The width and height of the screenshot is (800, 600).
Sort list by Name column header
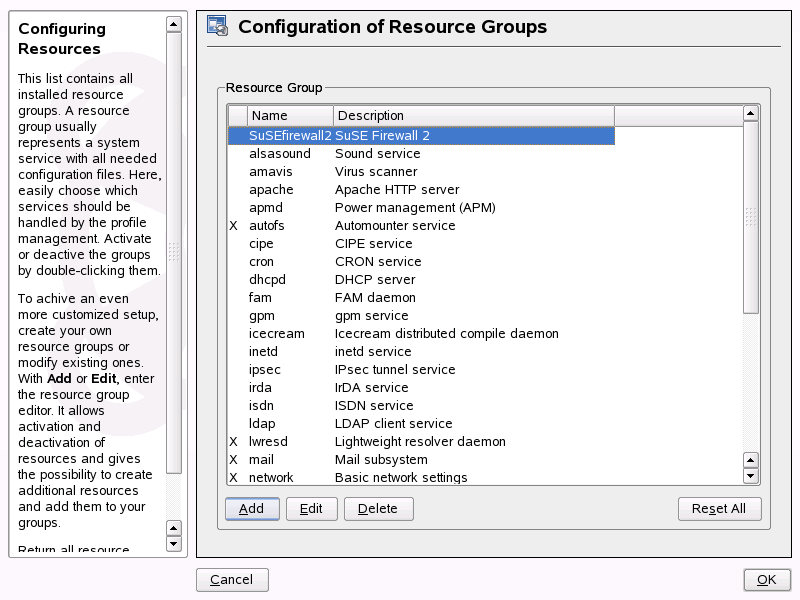(x=289, y=116)
